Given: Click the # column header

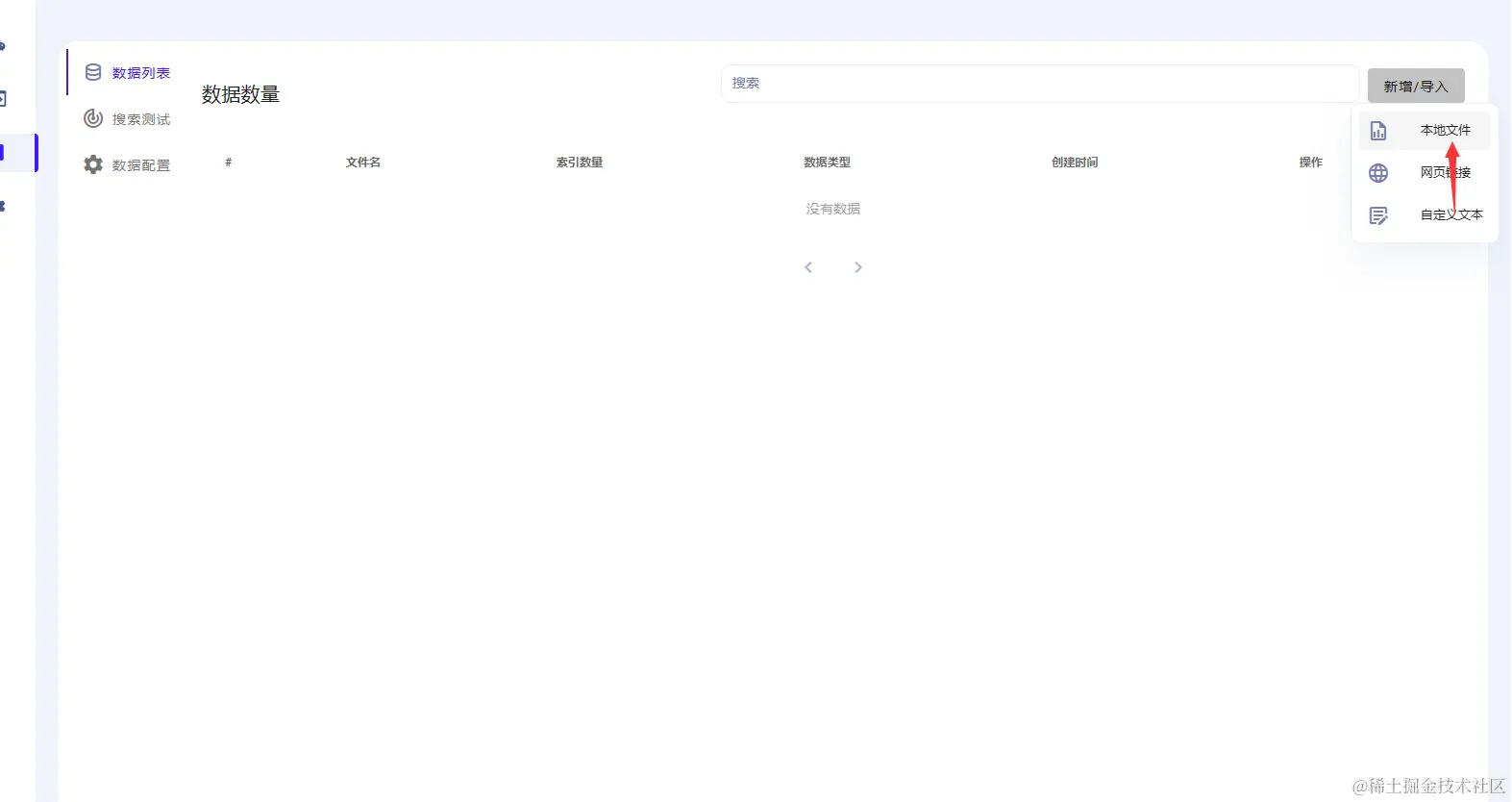Looking at the screenshot, I should click(x=228, y=163).
